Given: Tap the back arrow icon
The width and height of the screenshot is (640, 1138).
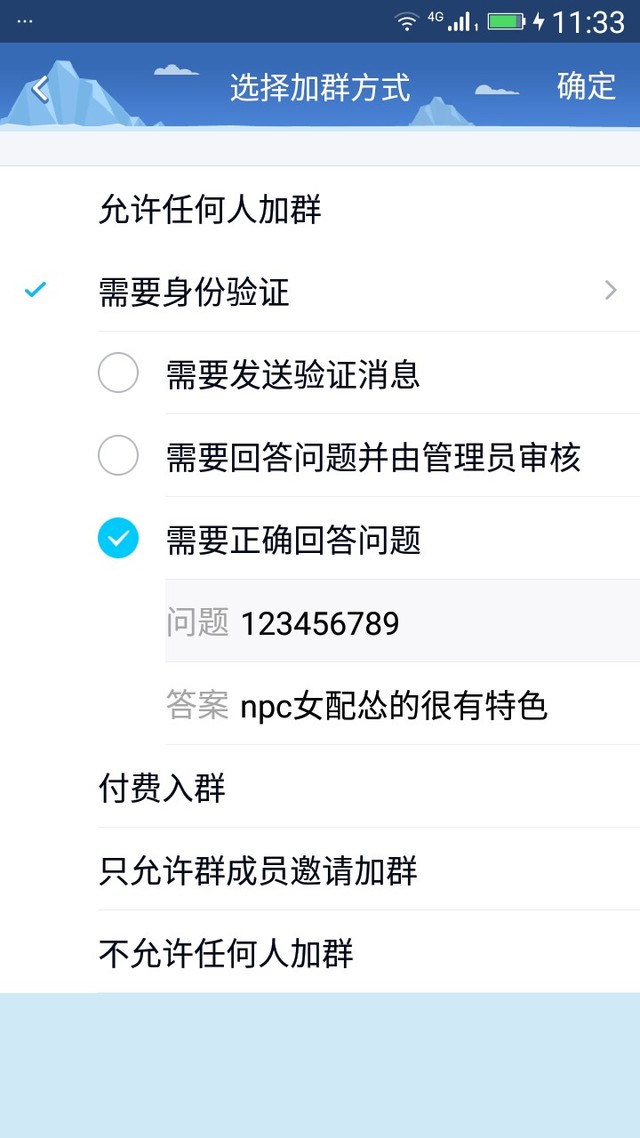Looking at the screenshot, I should click(39, 89).
